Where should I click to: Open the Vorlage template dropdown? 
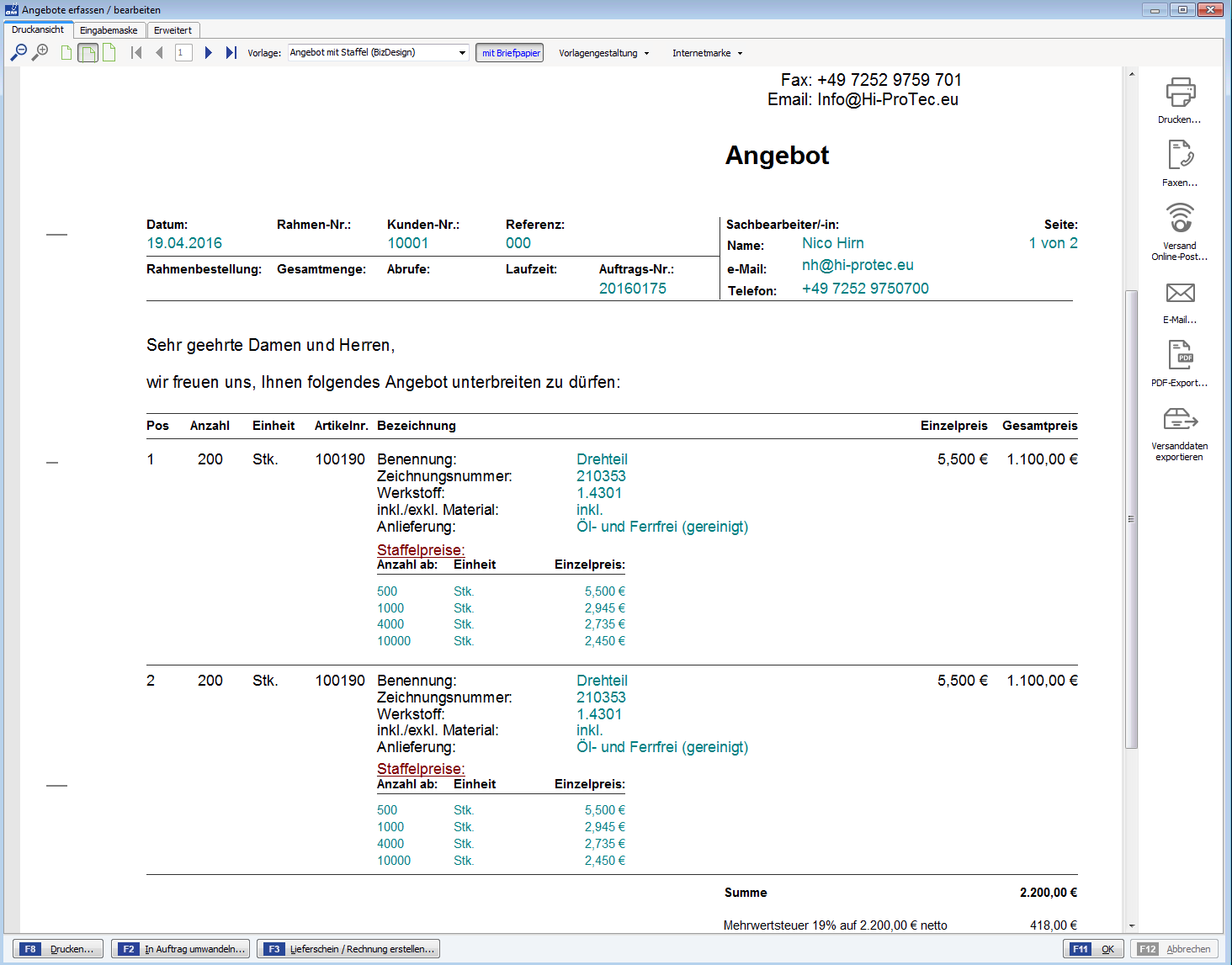(x=379, y=53)
